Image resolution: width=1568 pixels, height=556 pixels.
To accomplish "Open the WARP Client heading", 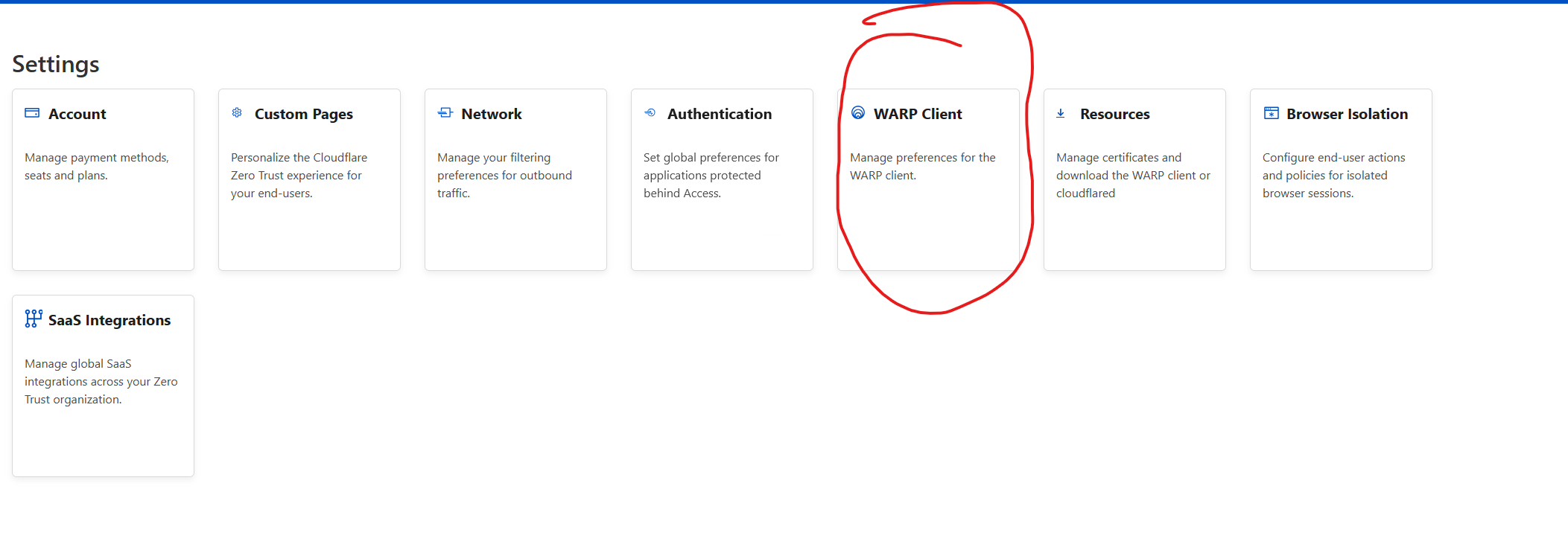I will pos(918,114).
